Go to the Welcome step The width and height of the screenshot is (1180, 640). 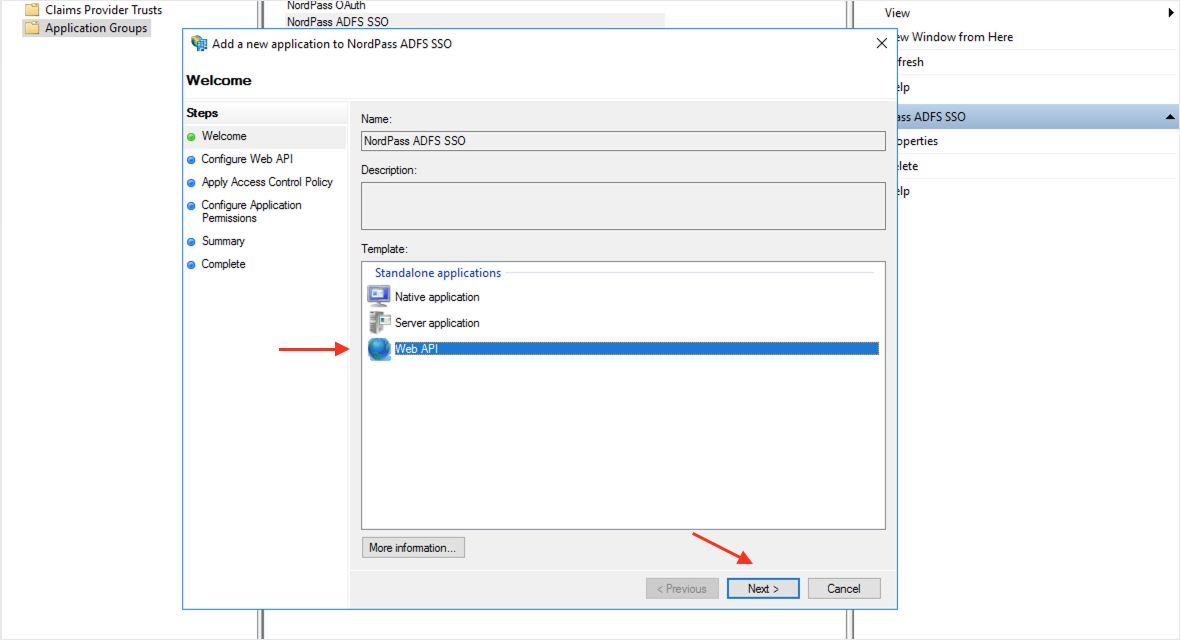point(224,136)
